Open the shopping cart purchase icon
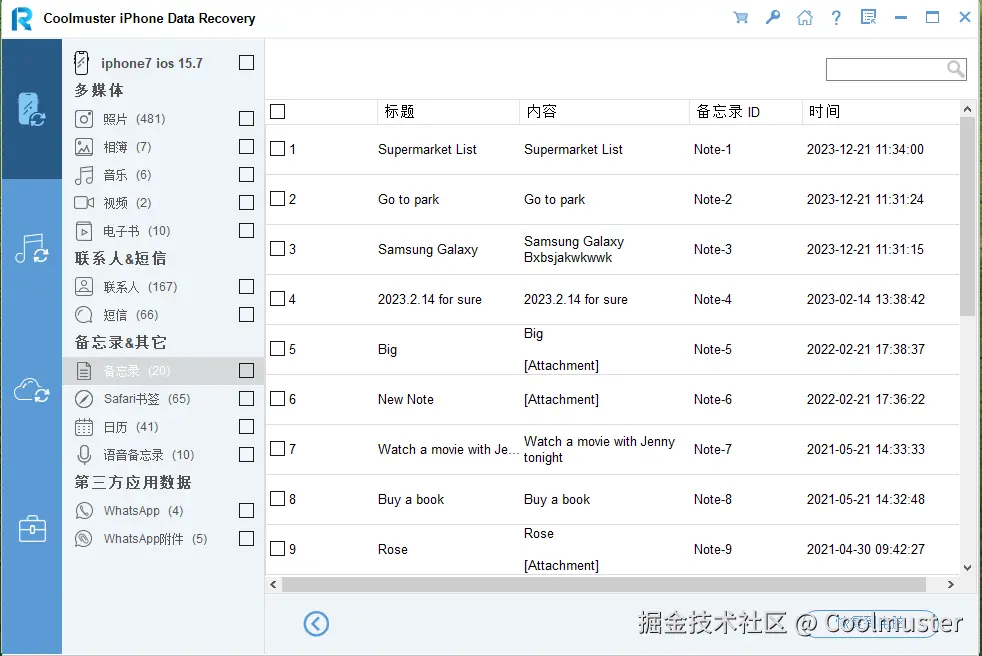The image size is (982, 656). pyautogui.click(x=741, y=18)
